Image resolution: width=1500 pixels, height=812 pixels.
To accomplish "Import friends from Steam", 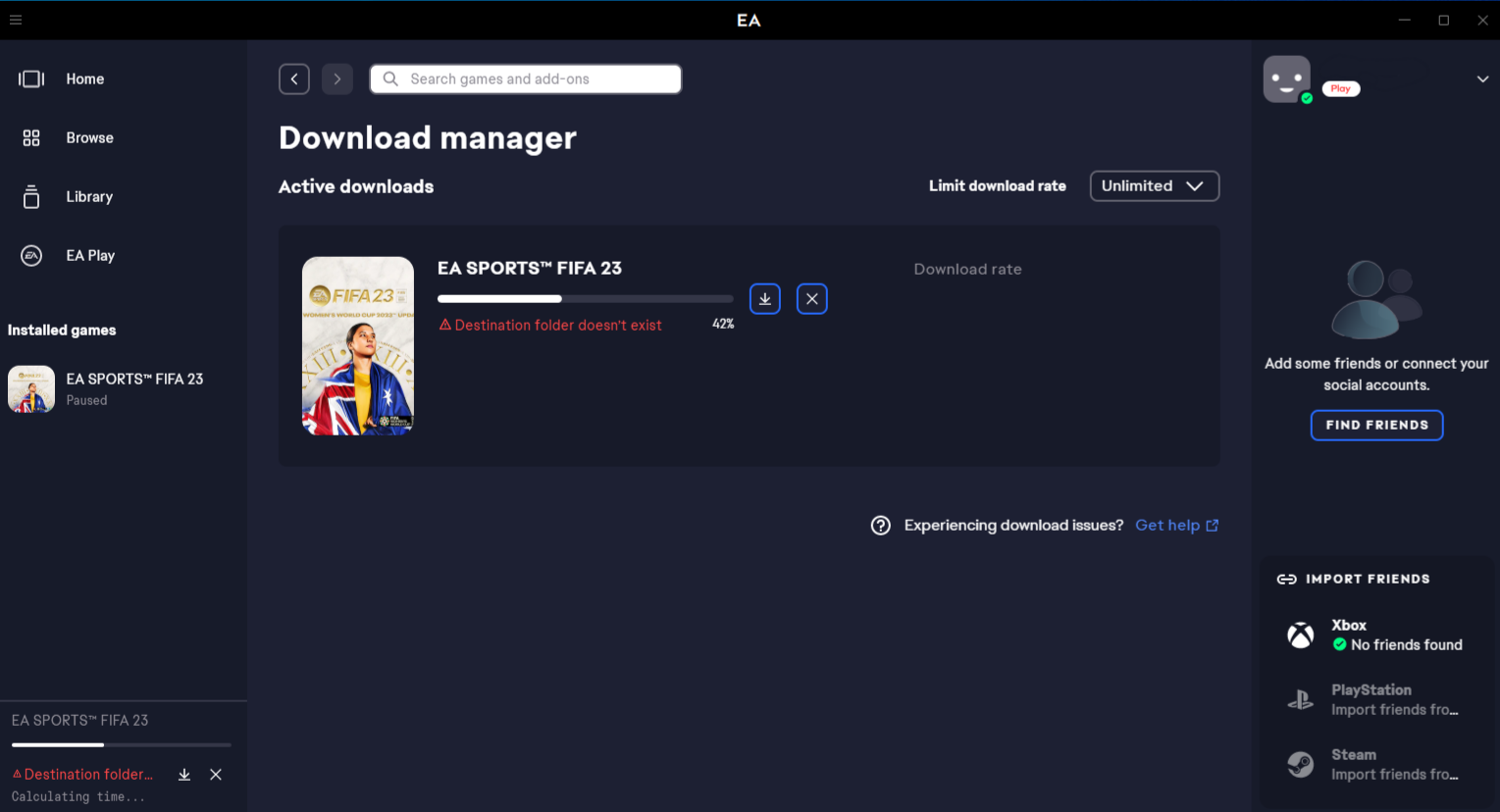I will tap(1377, 764).
